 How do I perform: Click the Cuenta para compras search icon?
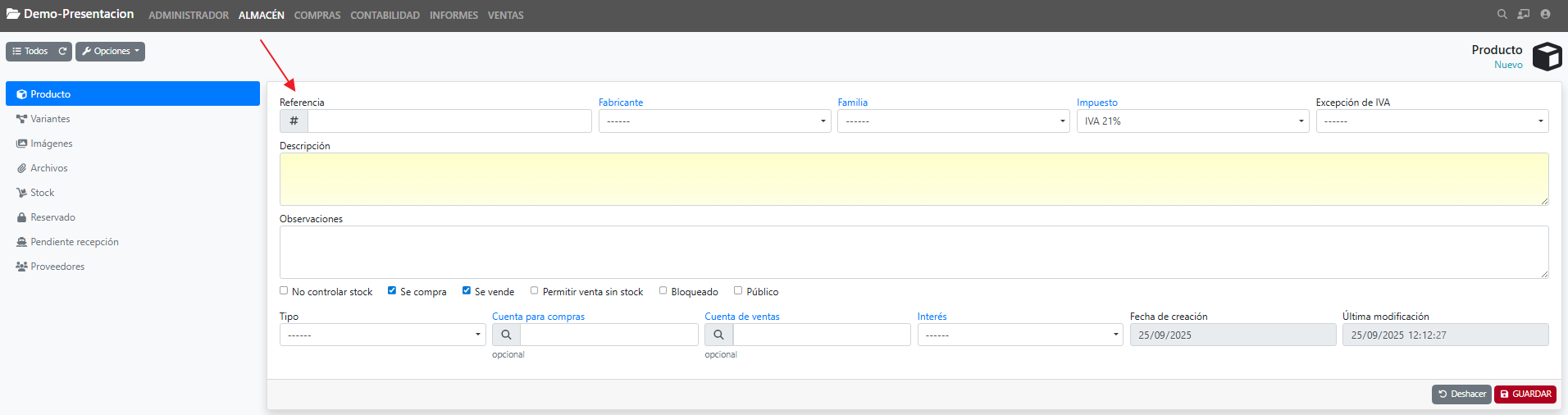[x=506, y=335]
